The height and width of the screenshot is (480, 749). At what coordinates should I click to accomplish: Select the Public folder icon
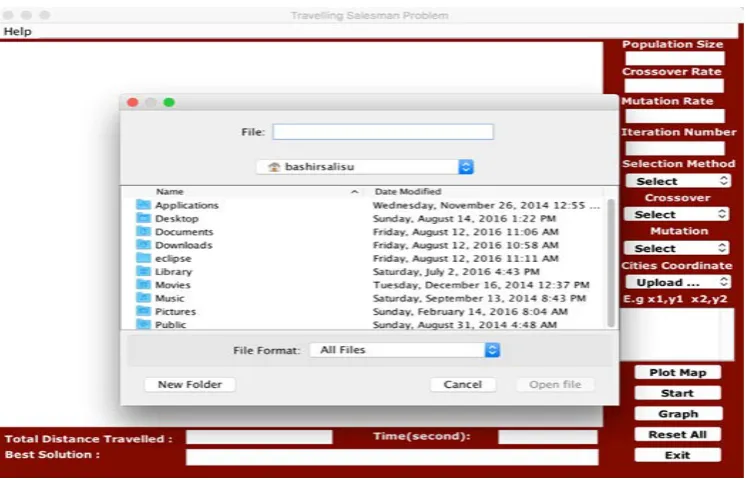(x=143, y=324)
